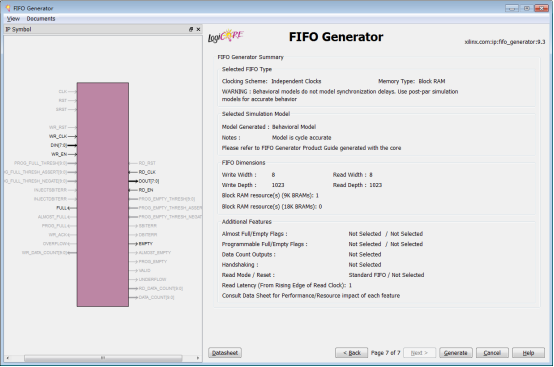Image resolution: width=554 pixels, height=367 pixels.
Task: Select the DOUT[7:0] port label
Action: tap(149, 181)
